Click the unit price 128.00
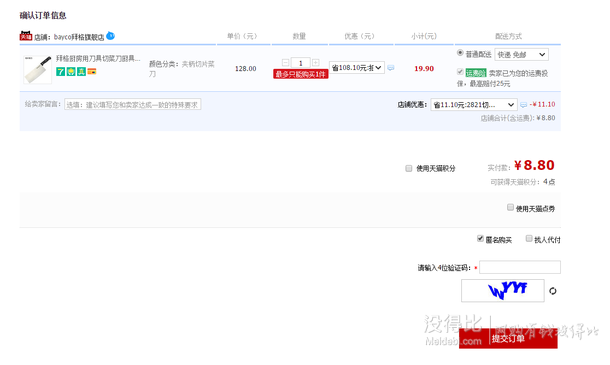Image resolution: width=610 pixels, height=365 pixels. click(245, 68)
